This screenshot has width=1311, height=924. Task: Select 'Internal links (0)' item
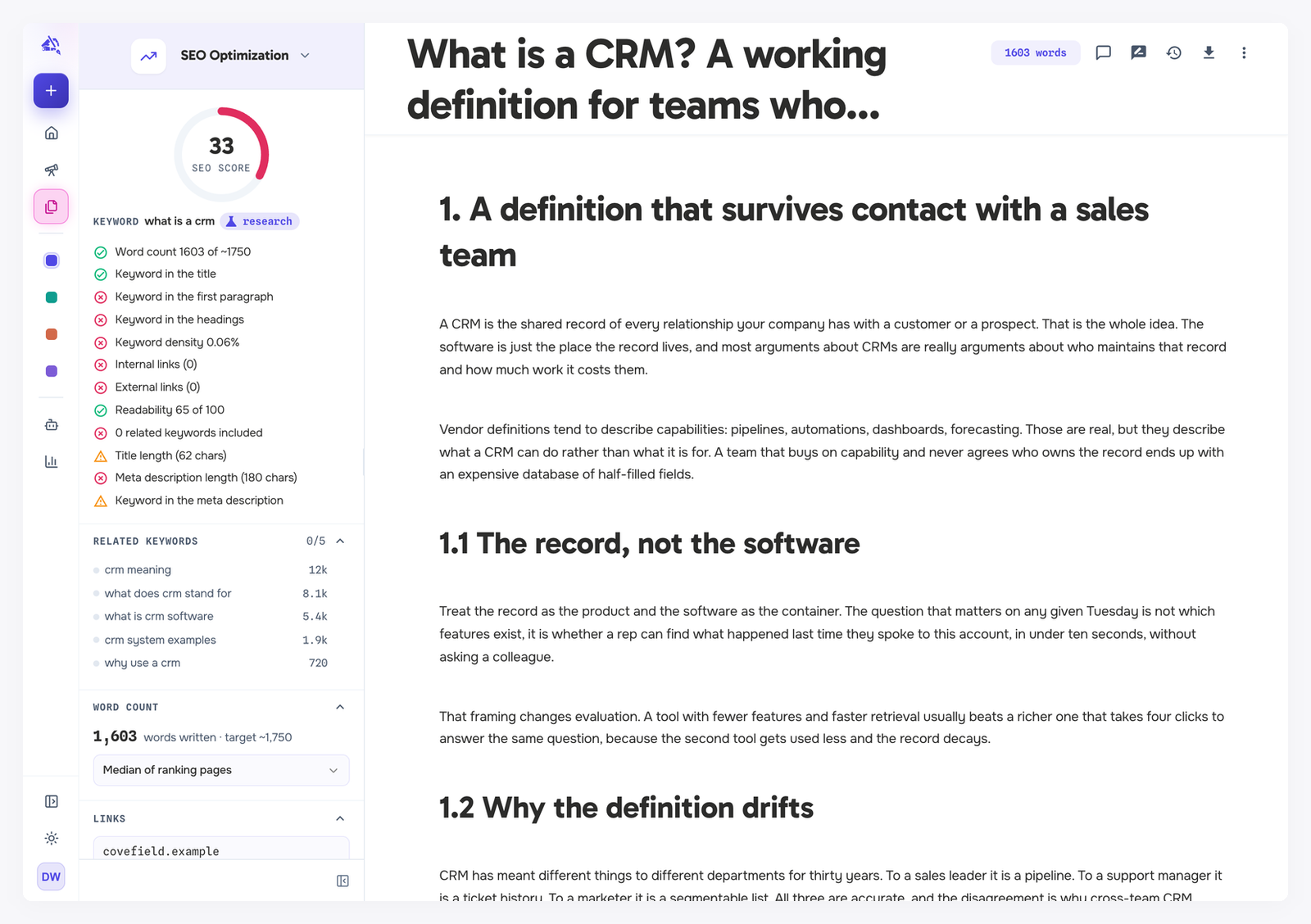156,365
